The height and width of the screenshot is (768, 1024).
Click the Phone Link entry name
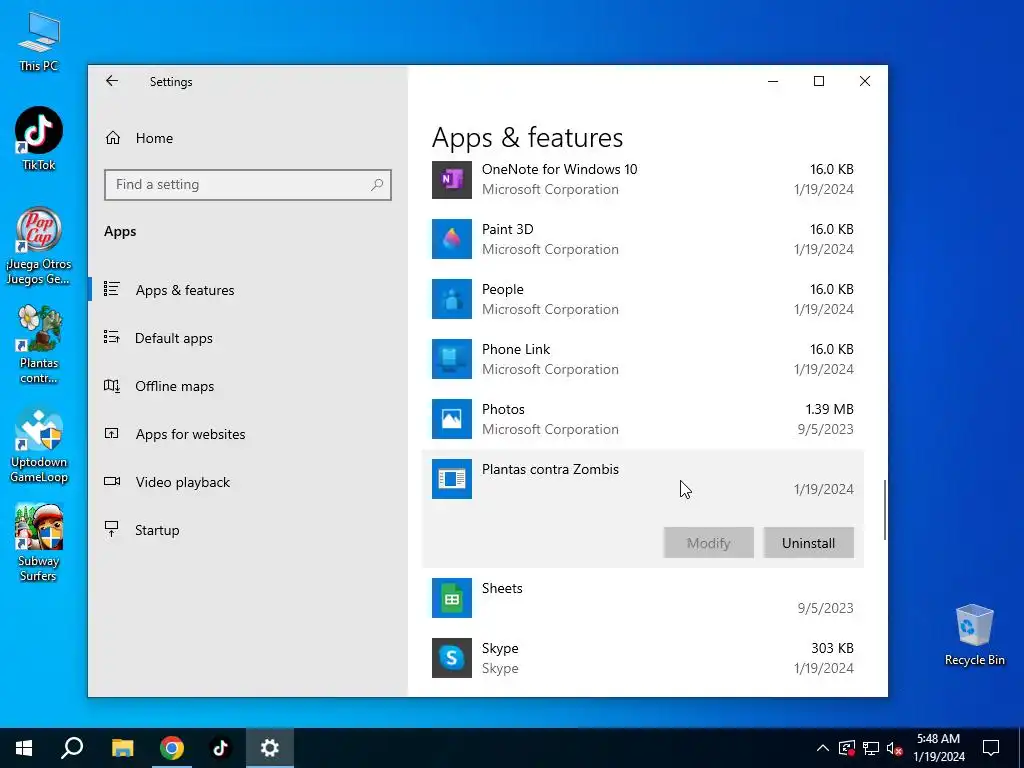pos(516,349)
